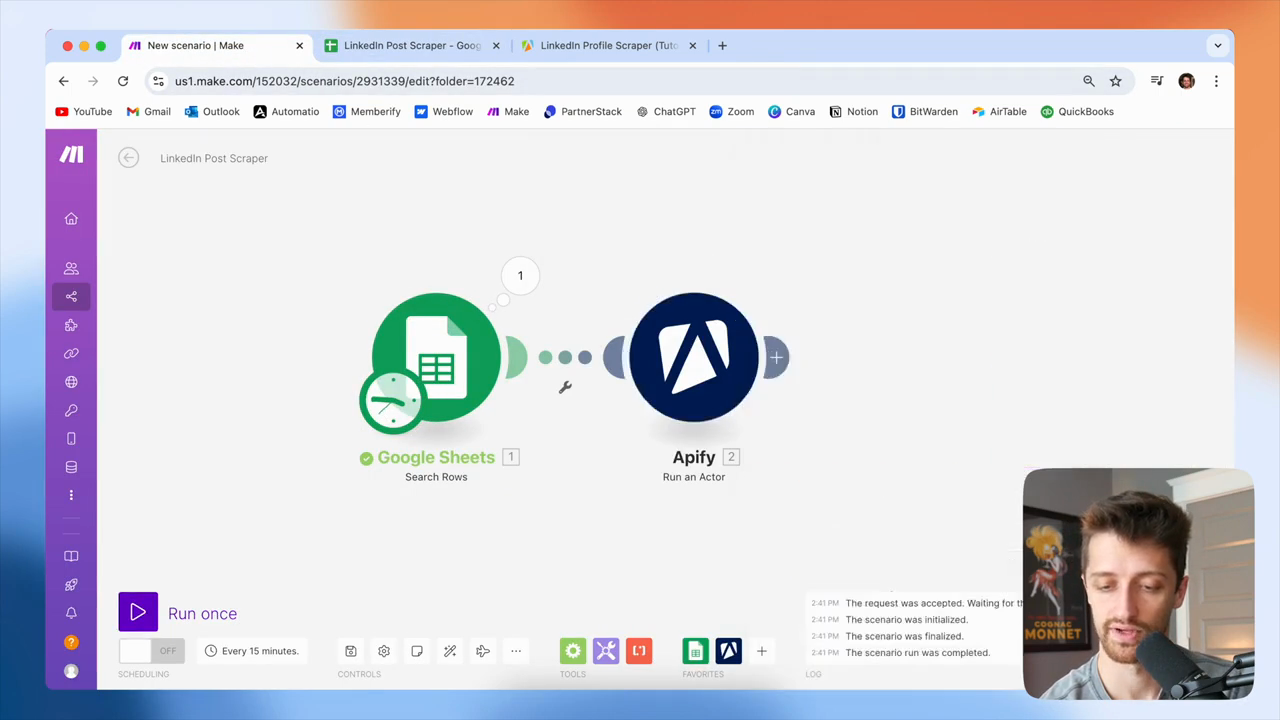Open the Gmail bookmark
This screenshot has height=720, width=1280.
tap(149, 112)
